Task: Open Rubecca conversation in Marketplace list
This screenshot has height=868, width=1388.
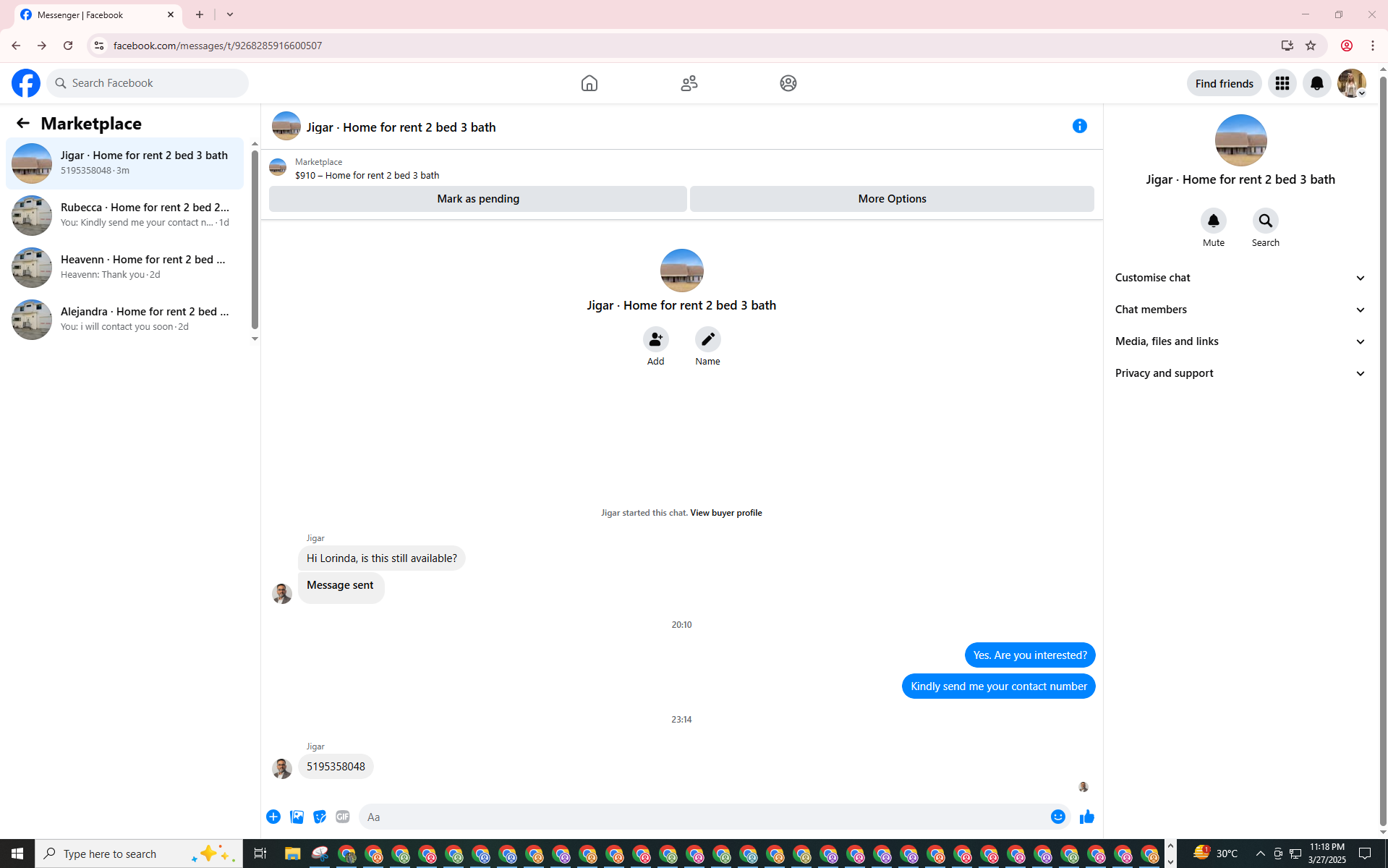Action: click(x=125, y=216)
